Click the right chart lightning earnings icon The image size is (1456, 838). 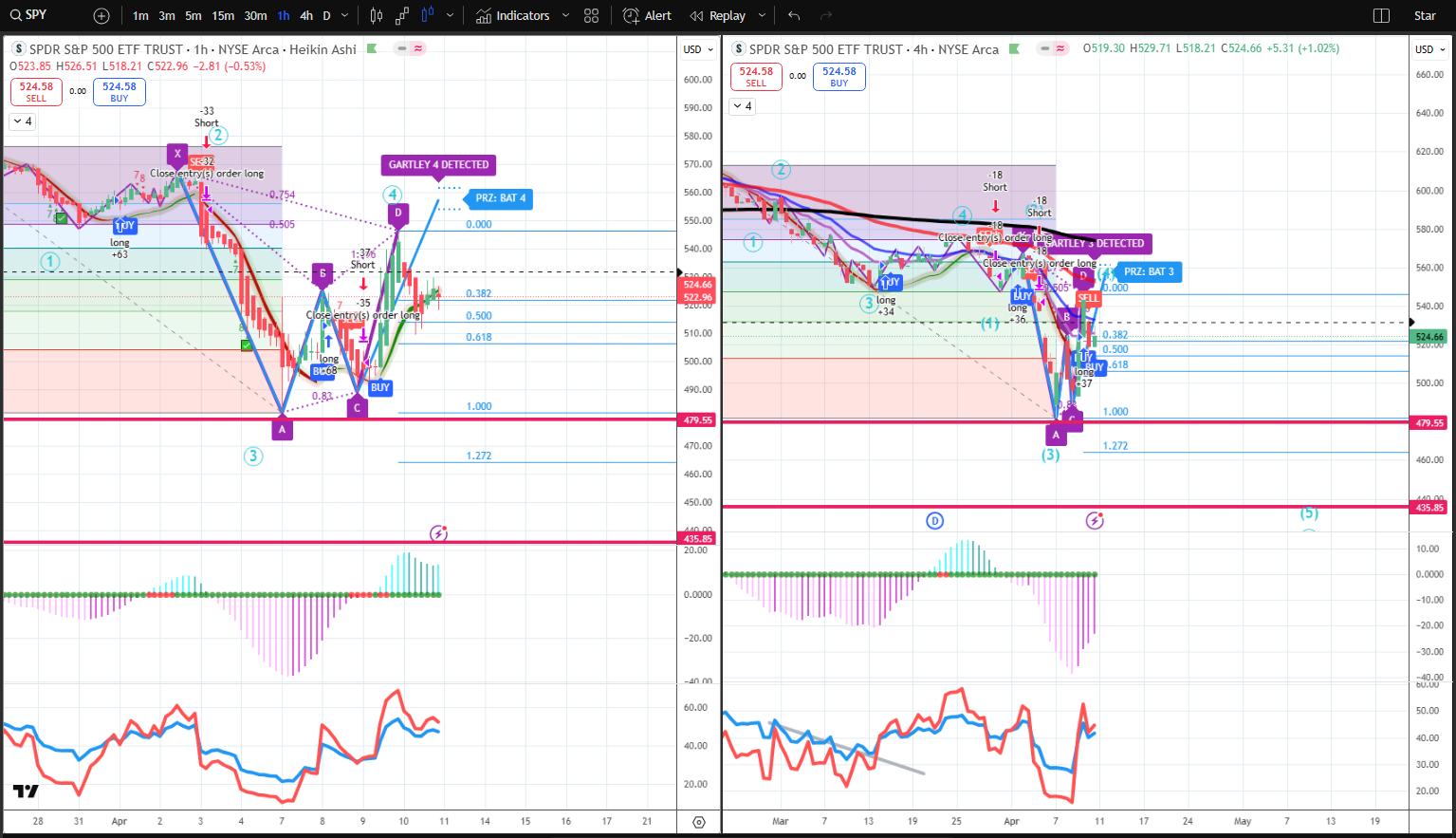pyautogui.click(x=1095, y=520)
